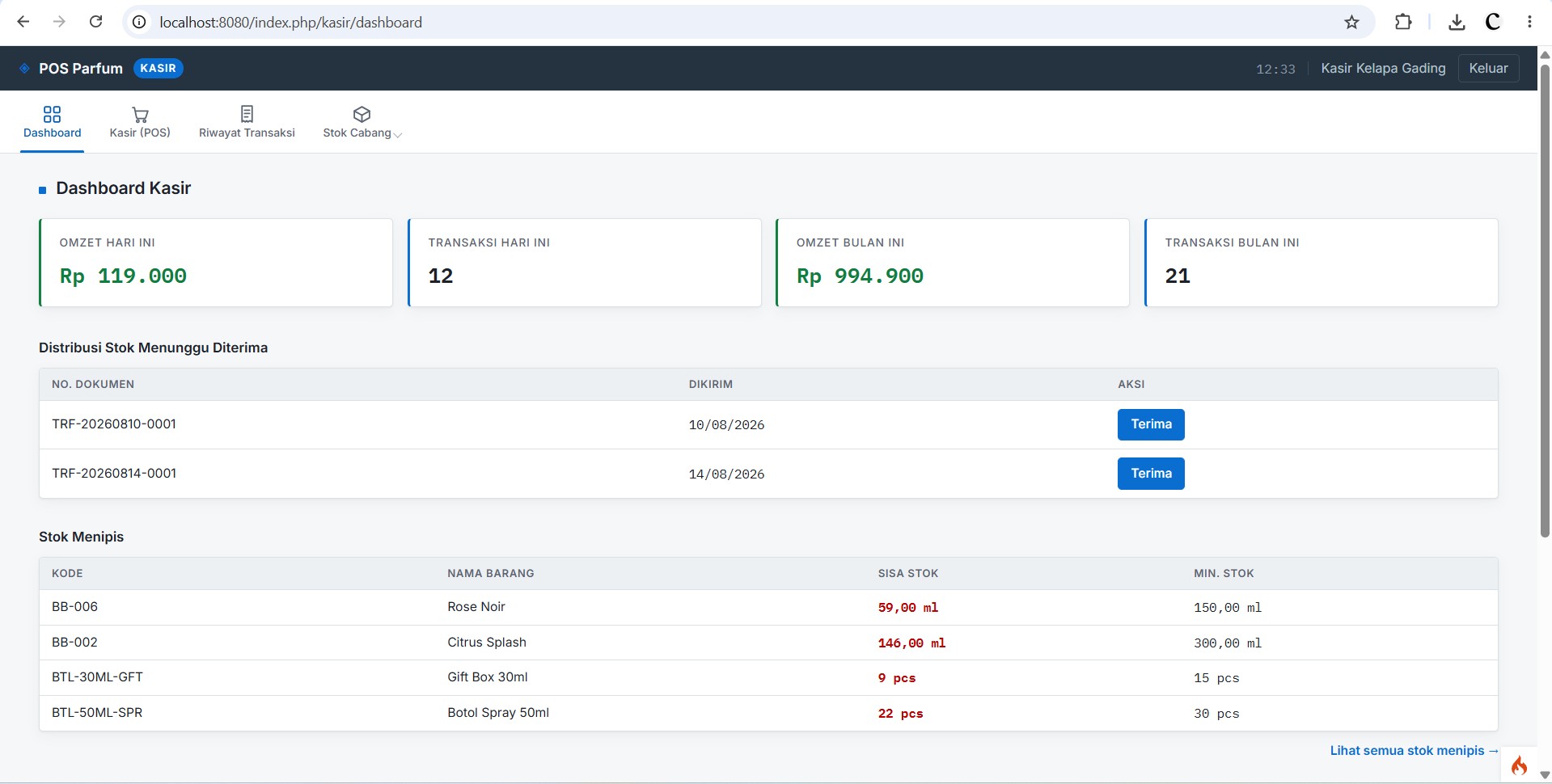Open the browser three-dot menu
1552x784 pixels.
coord(1529,22)
